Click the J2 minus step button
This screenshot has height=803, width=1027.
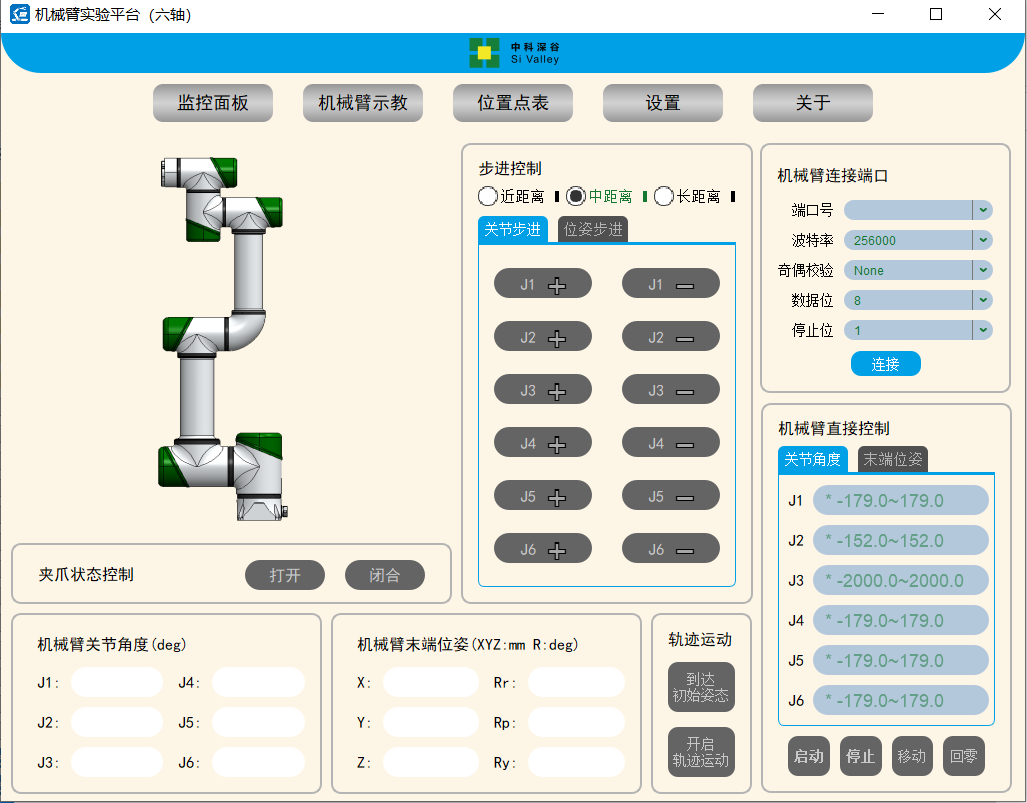671,337
